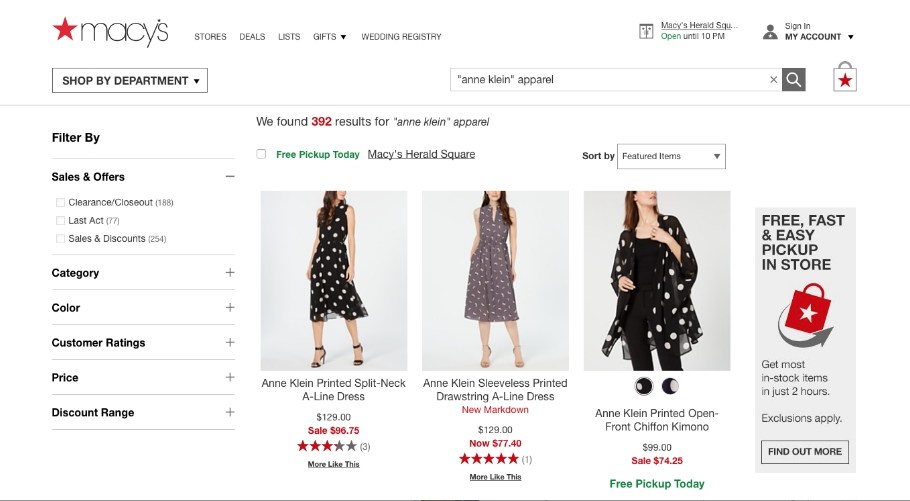Click the Sign In text
Screen dimensions: 910x501
(797, 26)
